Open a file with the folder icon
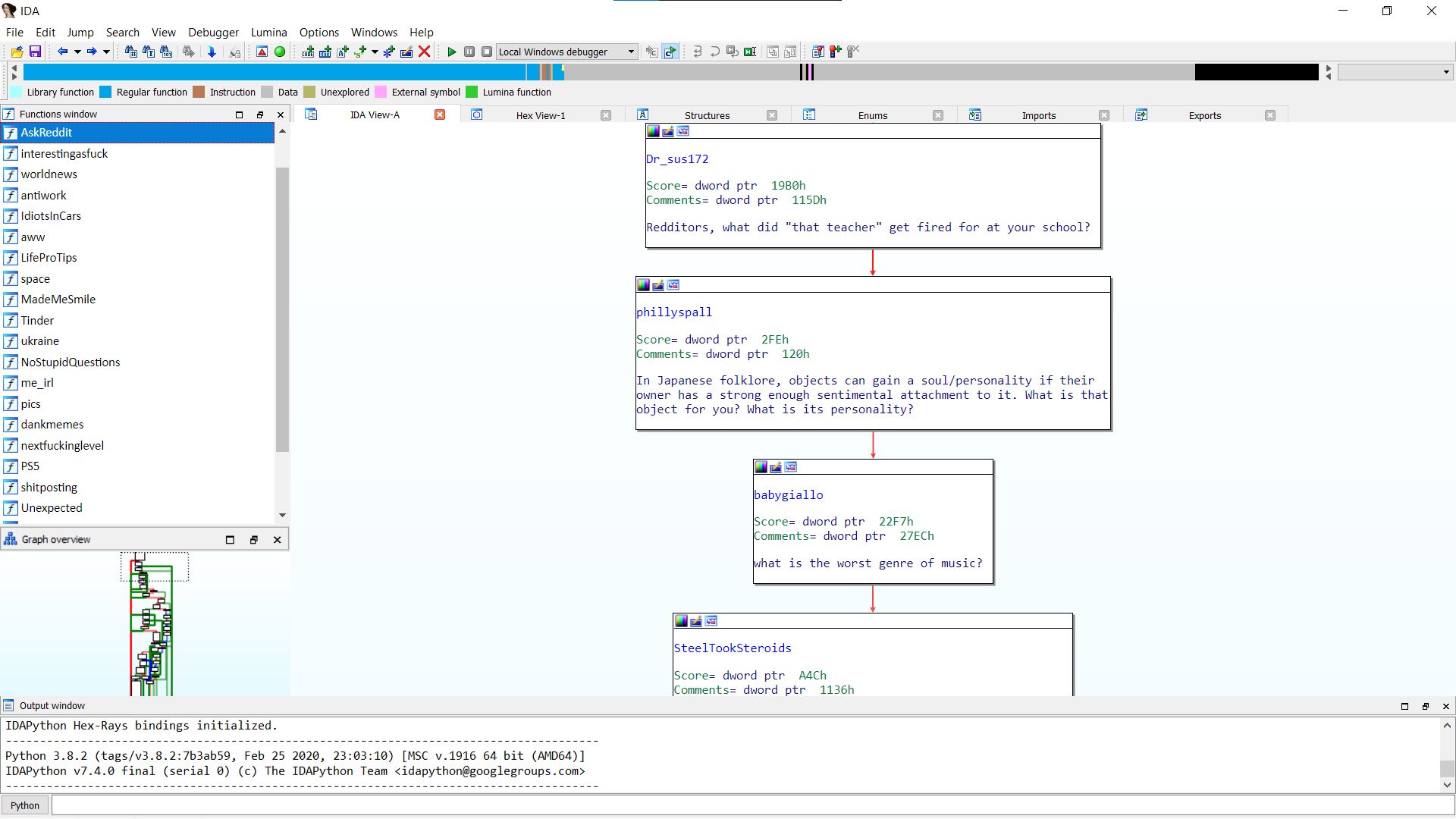The width and height of the screenshot is (1456, 819). (17, 52)
